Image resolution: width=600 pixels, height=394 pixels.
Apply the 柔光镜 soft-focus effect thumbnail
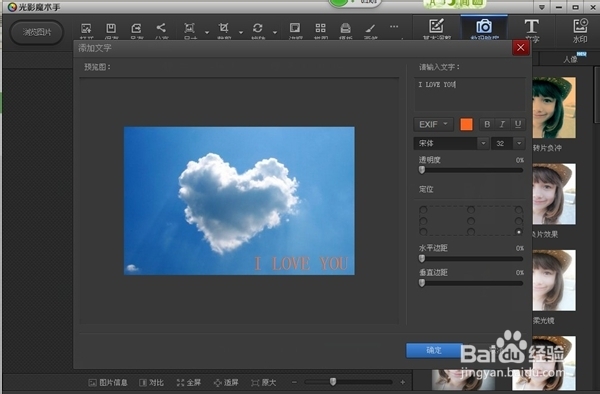click(x=554, y=280)
